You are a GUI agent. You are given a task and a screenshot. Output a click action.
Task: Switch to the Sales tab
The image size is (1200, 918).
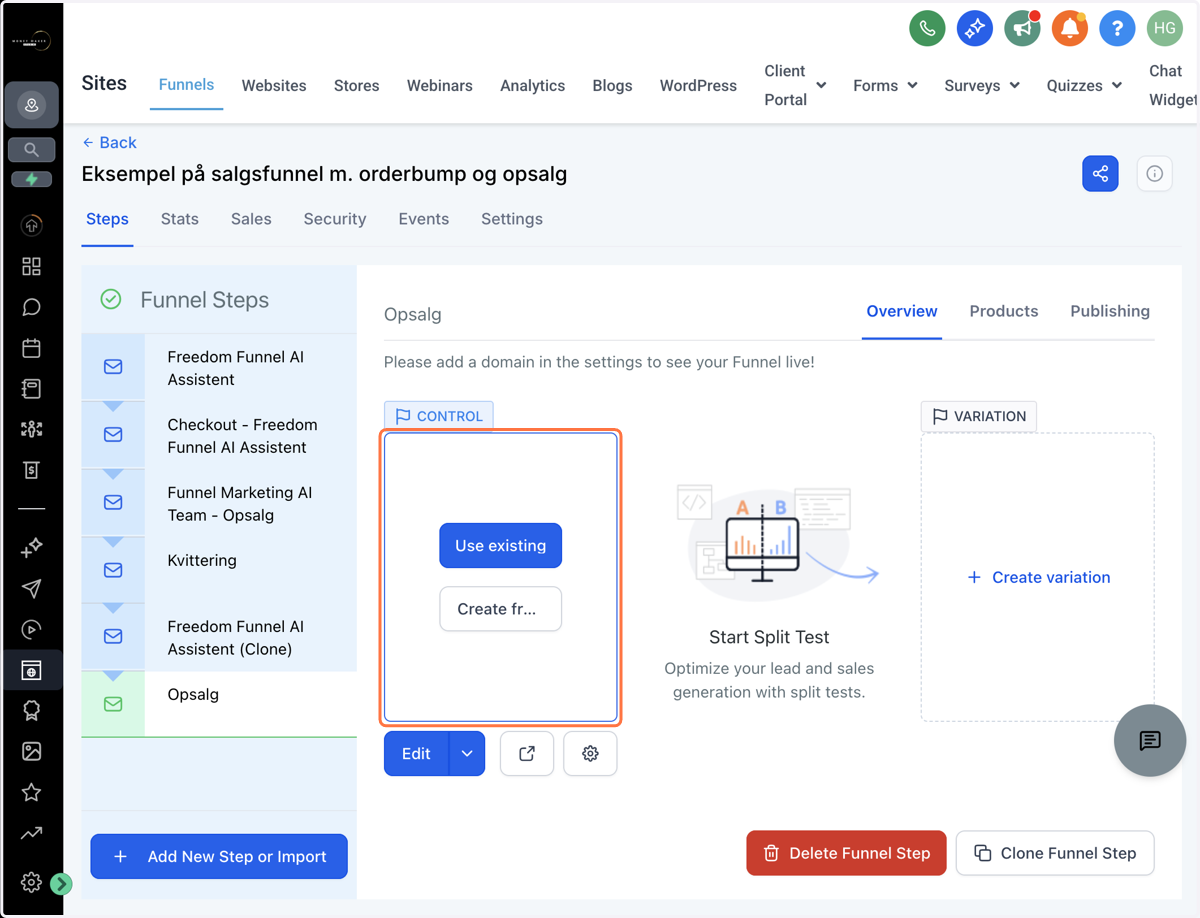tap(251, 218)
